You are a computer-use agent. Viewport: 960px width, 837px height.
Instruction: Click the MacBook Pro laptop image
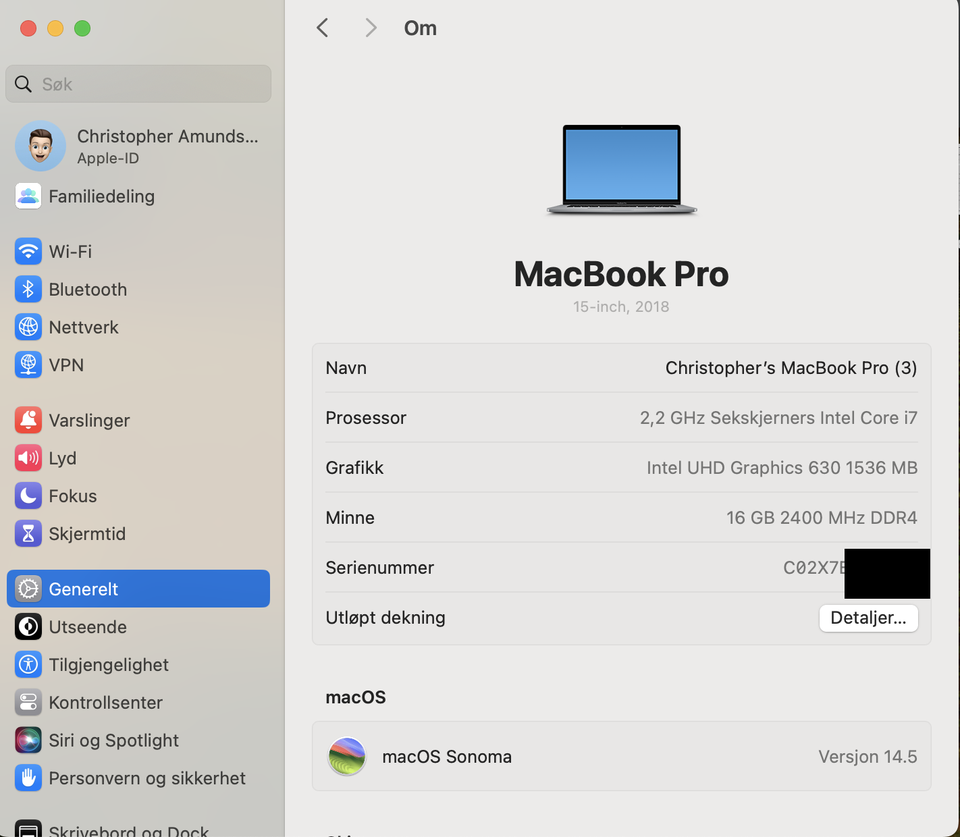pyautogui.click(x=621, y=170)
